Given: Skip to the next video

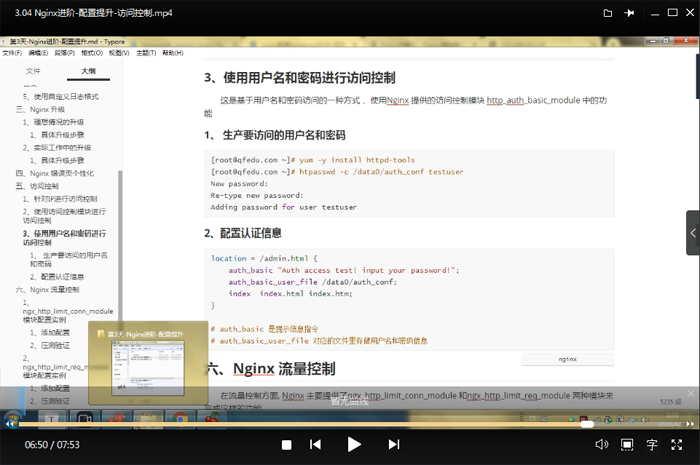Looking at the screenshot, I should click(392, 444).
